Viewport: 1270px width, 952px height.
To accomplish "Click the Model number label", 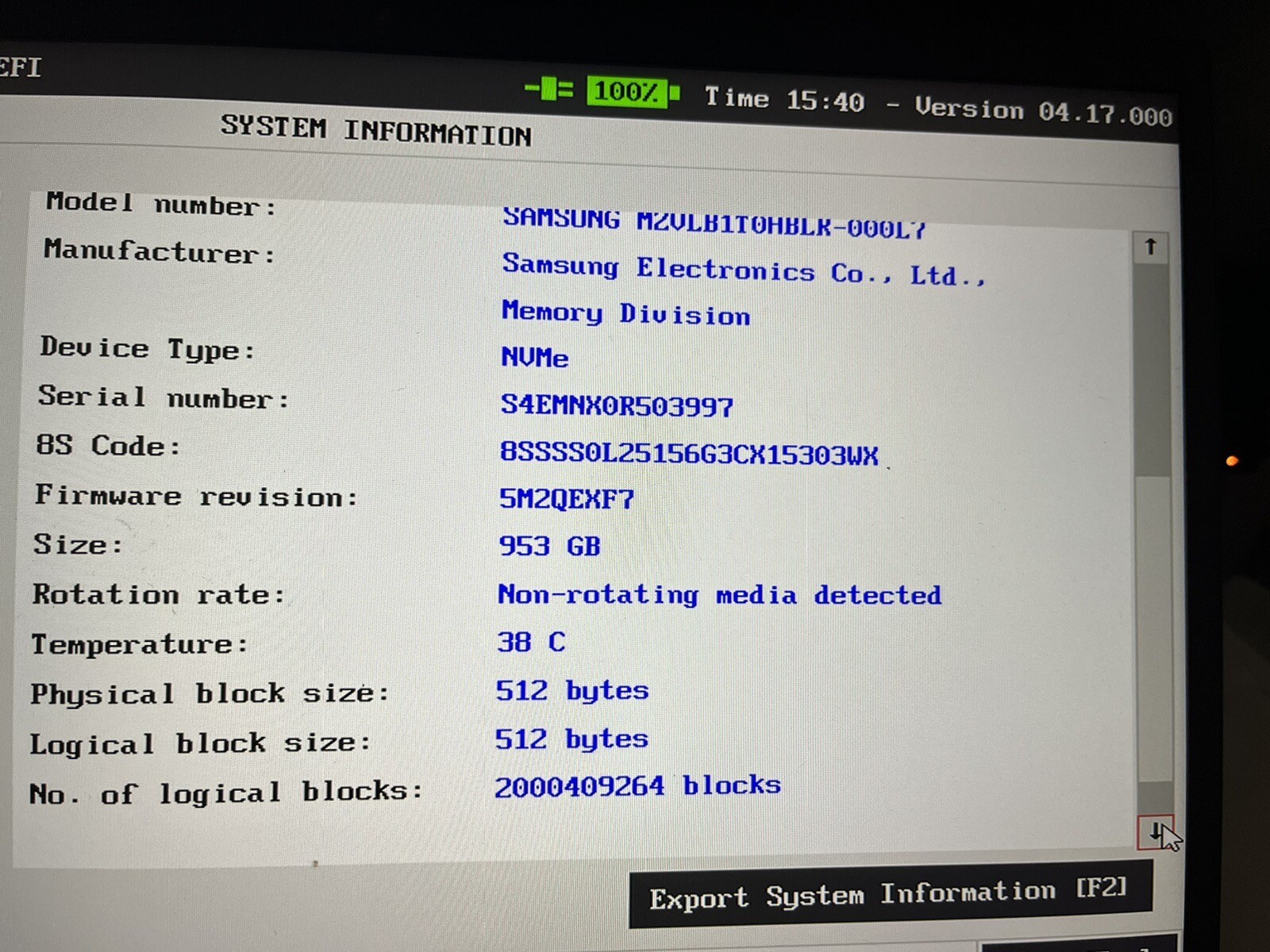I will tap(161, 204).
